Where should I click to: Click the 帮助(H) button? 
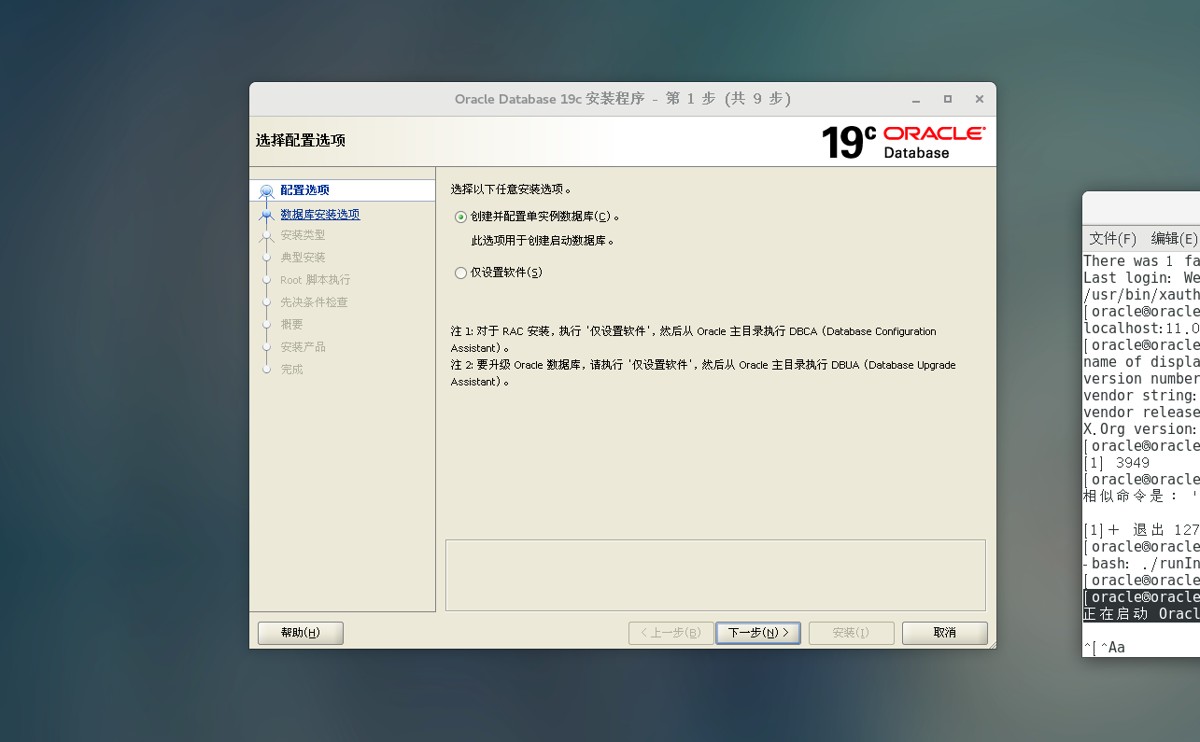(301, 633)
